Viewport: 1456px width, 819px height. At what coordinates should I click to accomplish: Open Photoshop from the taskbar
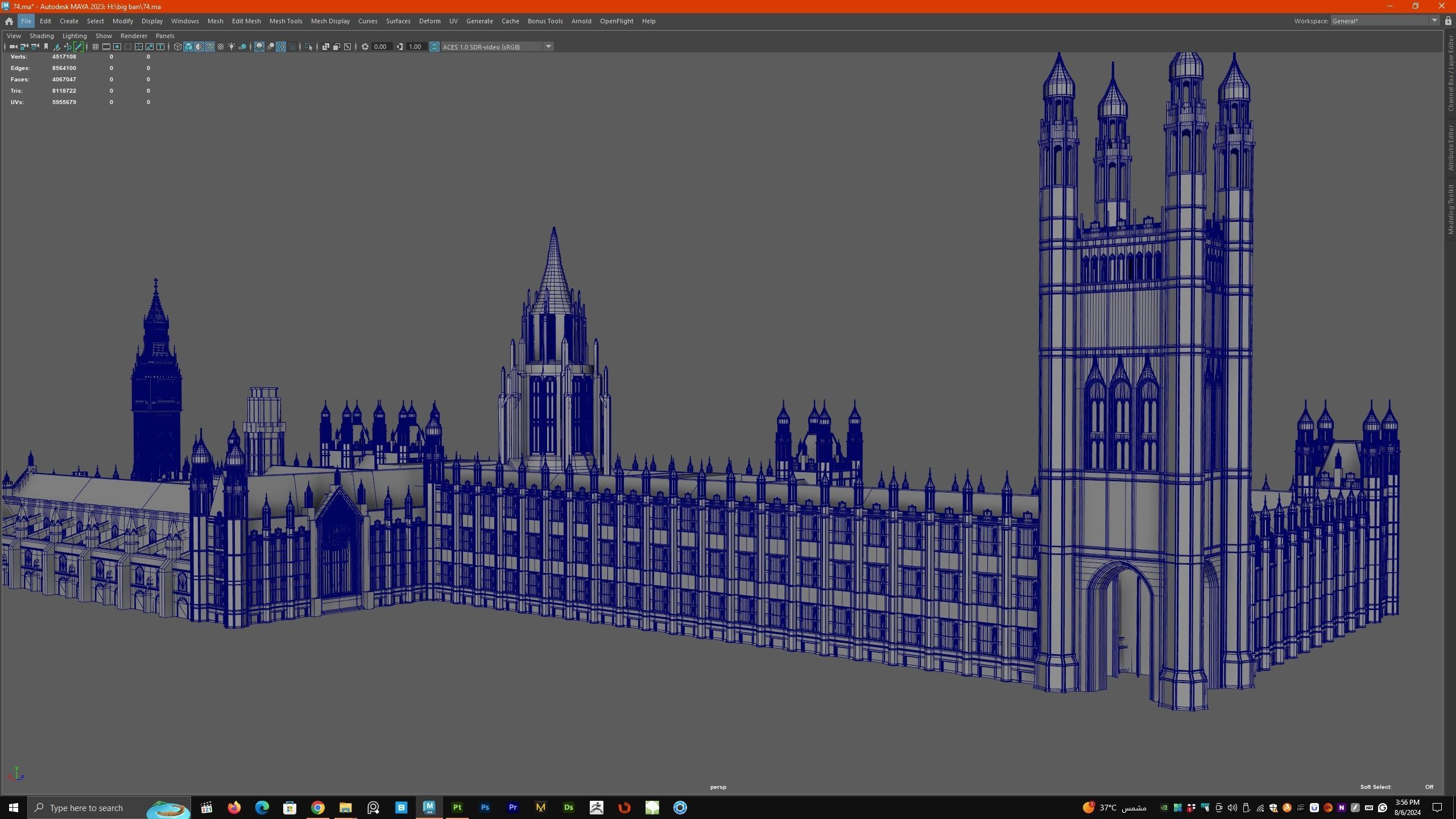coord(485,808)
